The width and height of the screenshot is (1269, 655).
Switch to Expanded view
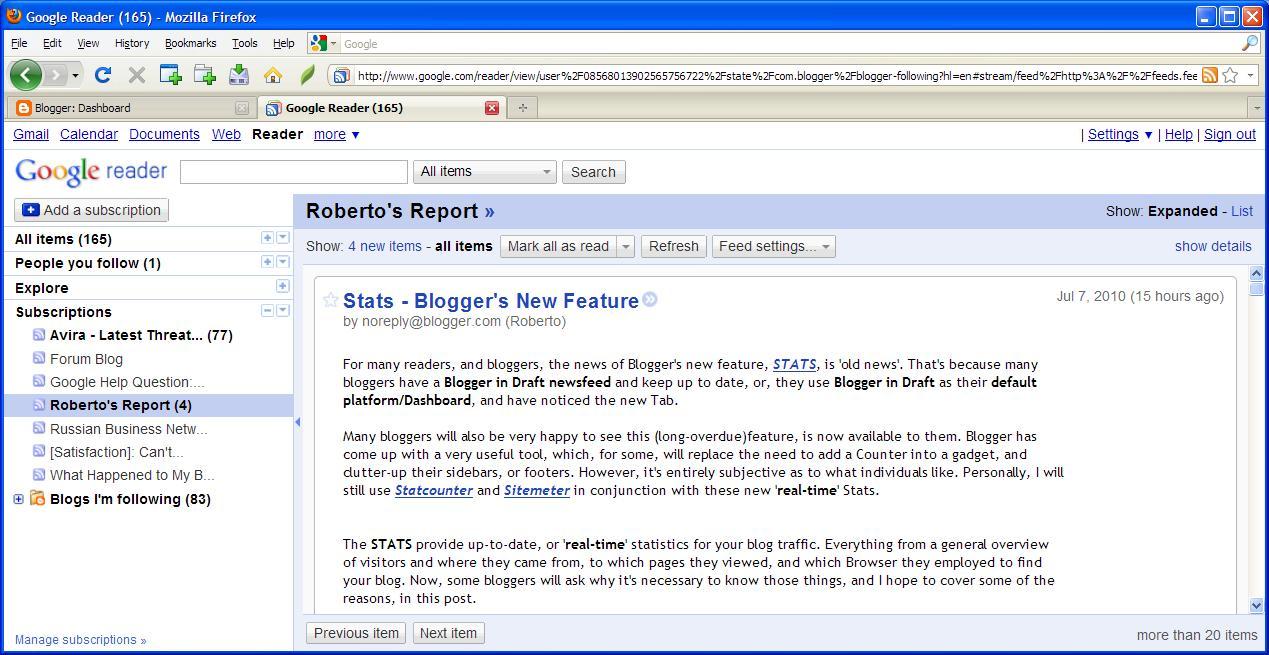click(1182, 211)
